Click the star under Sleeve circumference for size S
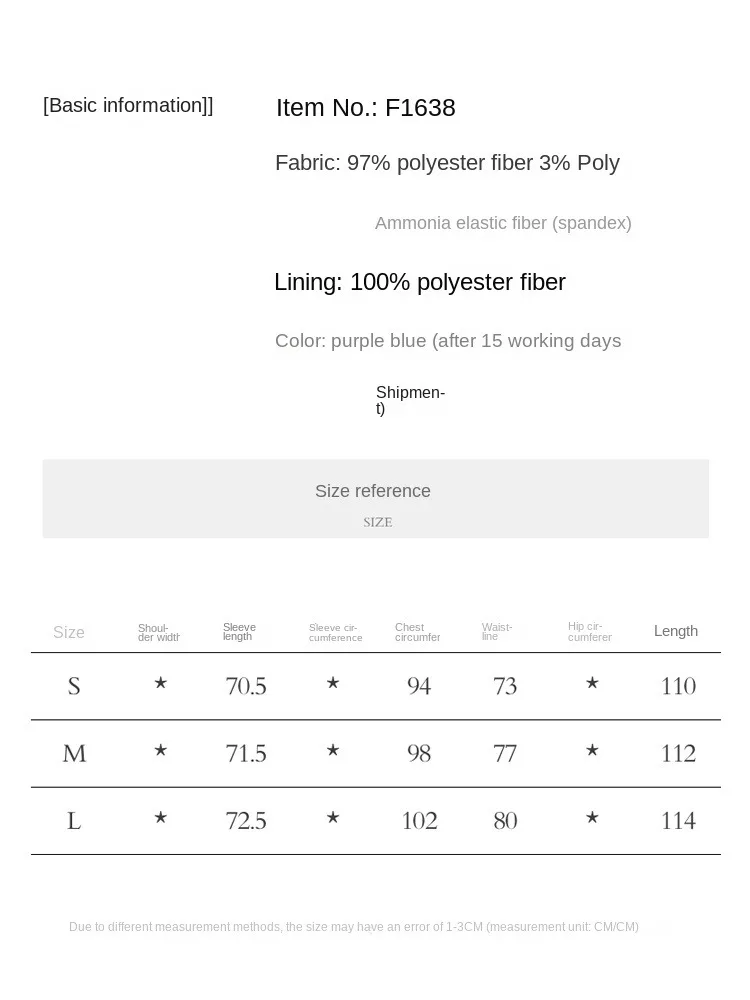The height and width of the screenshot is (1000, 750). click(x=333, y=684)
